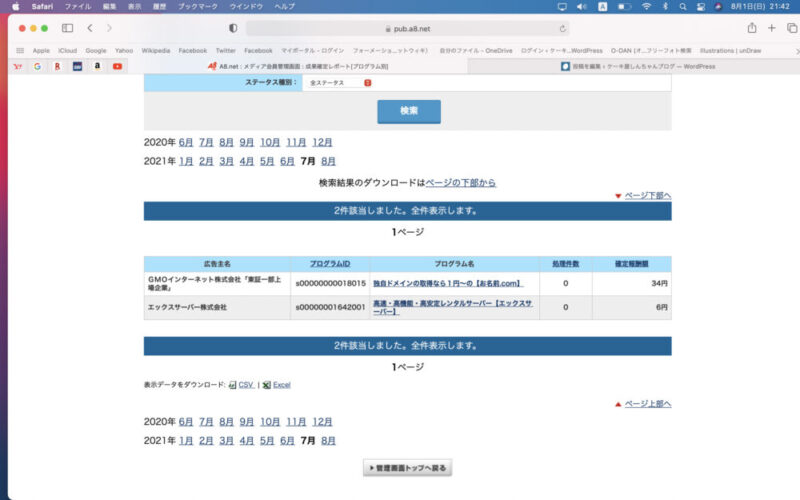Download data via the CSV link
800x500 pixels.
245,385
